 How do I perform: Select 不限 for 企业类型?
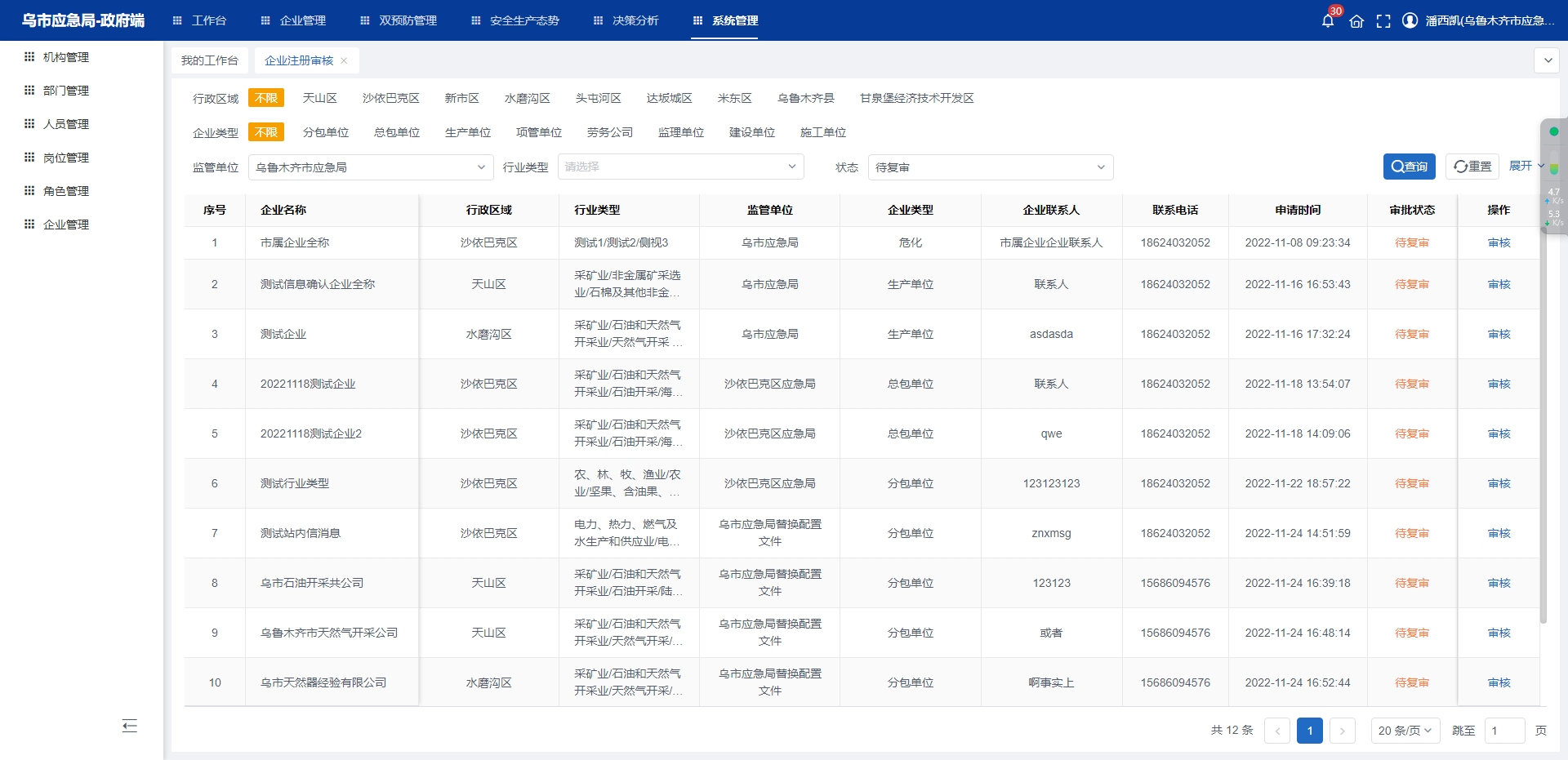[x=266, y=132]
